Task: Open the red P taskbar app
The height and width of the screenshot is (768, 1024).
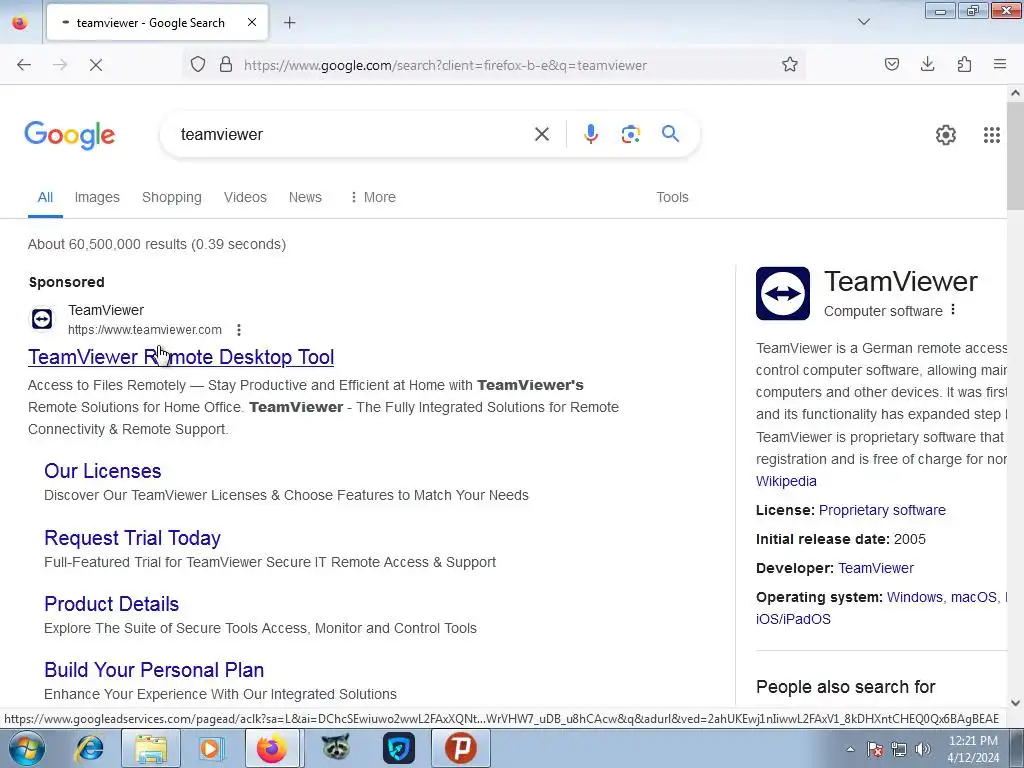Action: [x=460, y=748]
